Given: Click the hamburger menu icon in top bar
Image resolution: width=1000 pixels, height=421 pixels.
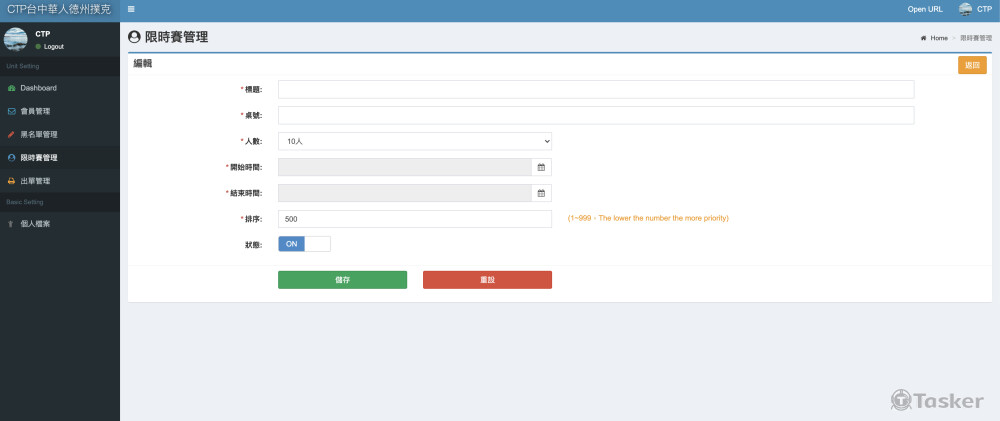Looking at the screenshot, I should point(131,9).
